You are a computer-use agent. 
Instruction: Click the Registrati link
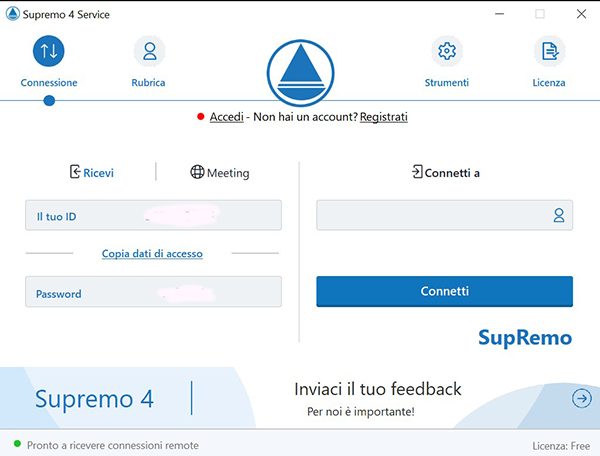383,117
